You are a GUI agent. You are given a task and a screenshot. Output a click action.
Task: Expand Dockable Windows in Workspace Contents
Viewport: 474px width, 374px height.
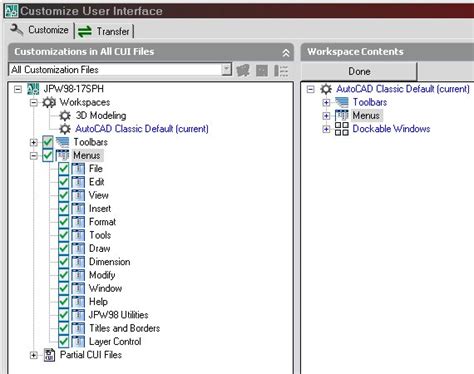tap(326, 129)
